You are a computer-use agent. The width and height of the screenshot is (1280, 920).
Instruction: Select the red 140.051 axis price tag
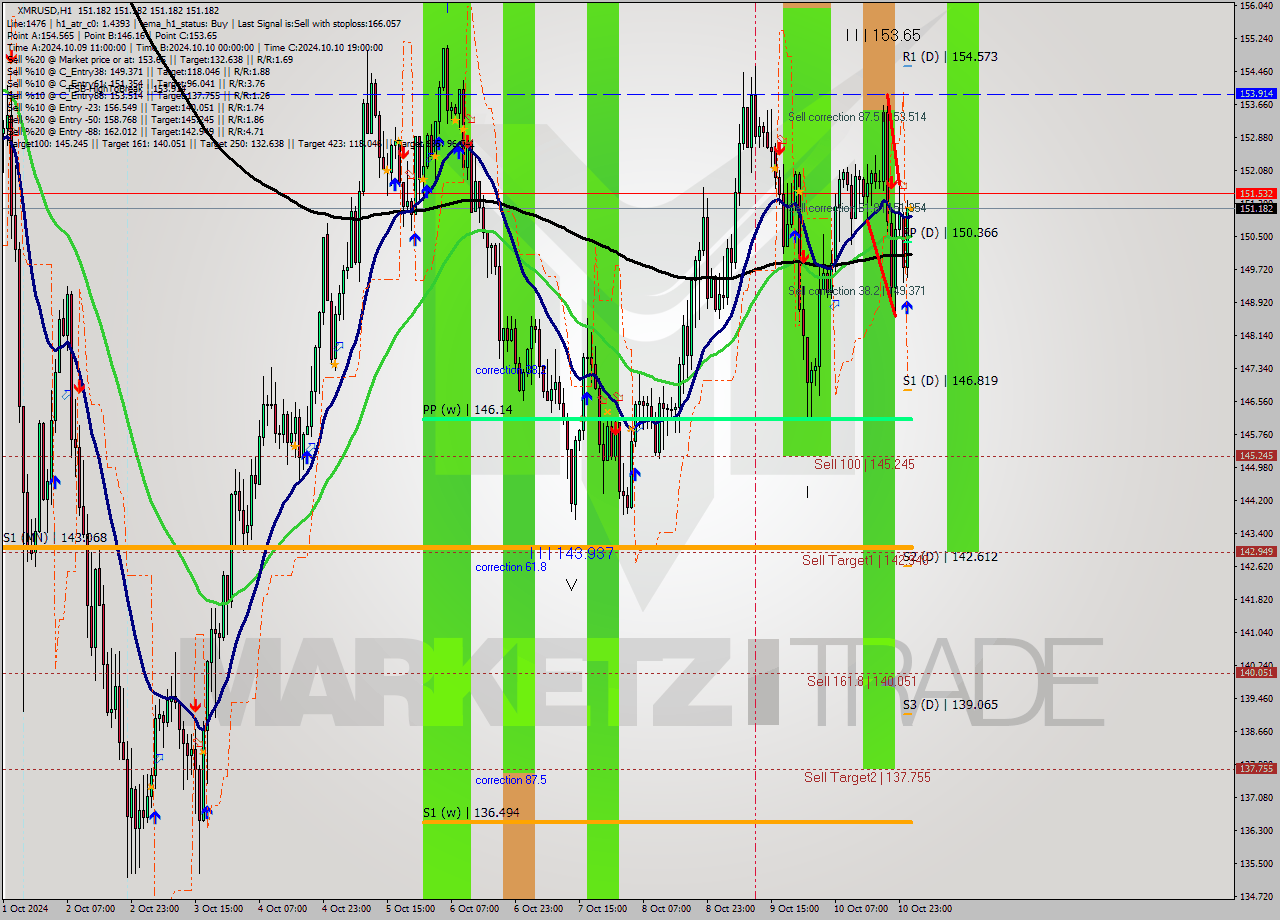pyautogui.click(x=1256, y=672)
